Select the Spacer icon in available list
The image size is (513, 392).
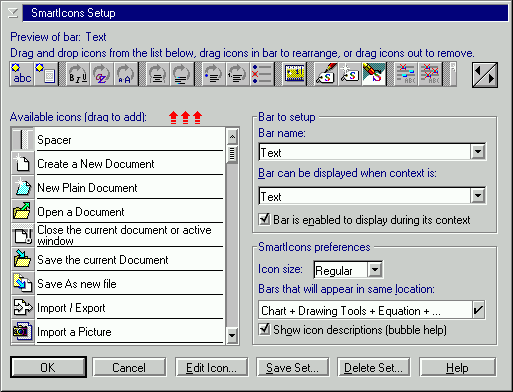click(x=23, y=139)
